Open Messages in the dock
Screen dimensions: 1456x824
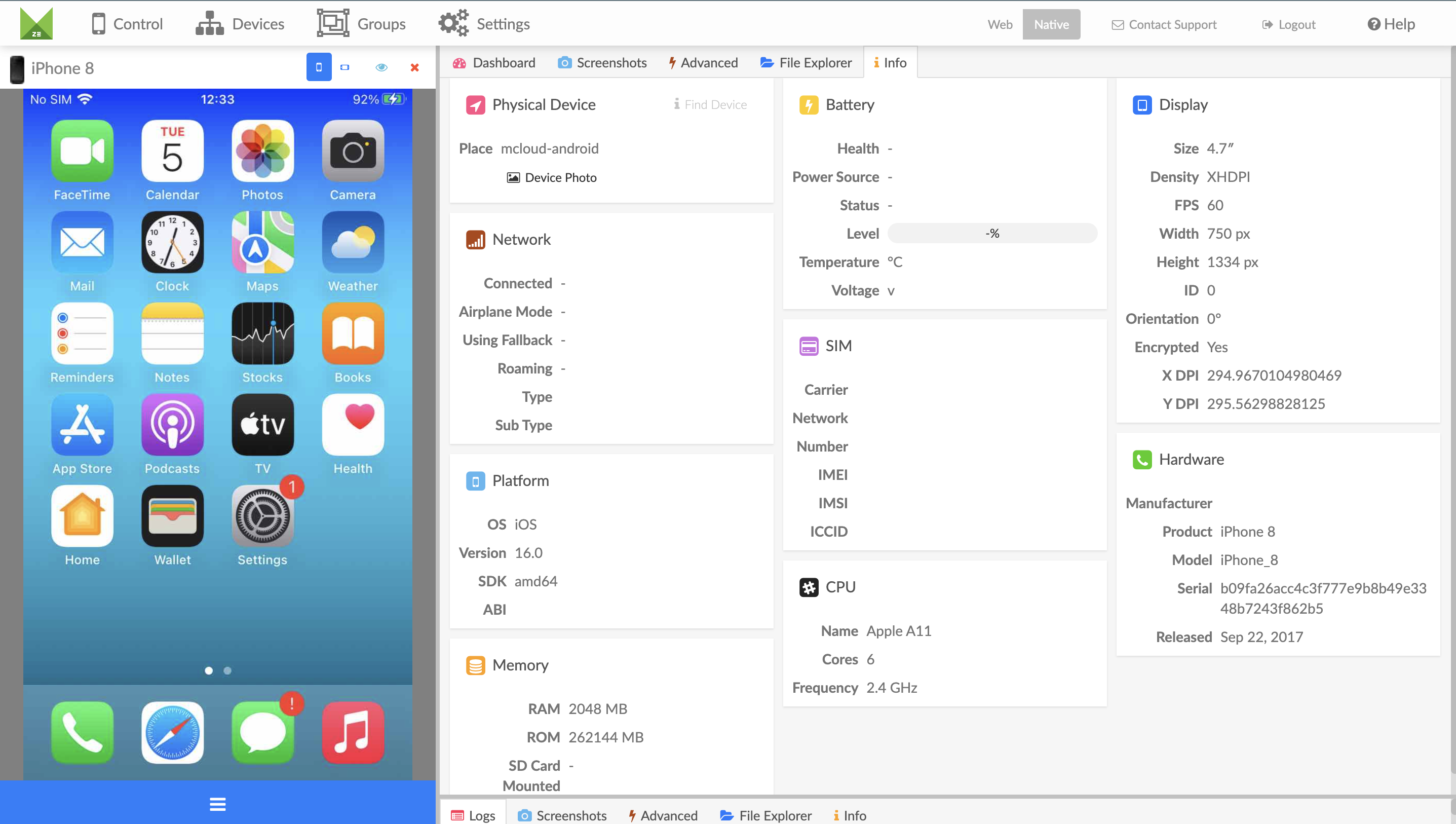262,732
